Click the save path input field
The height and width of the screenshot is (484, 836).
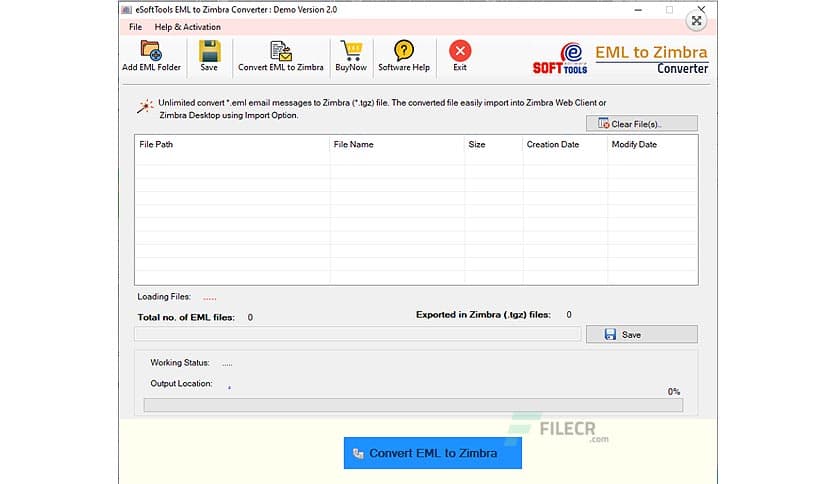358,334
